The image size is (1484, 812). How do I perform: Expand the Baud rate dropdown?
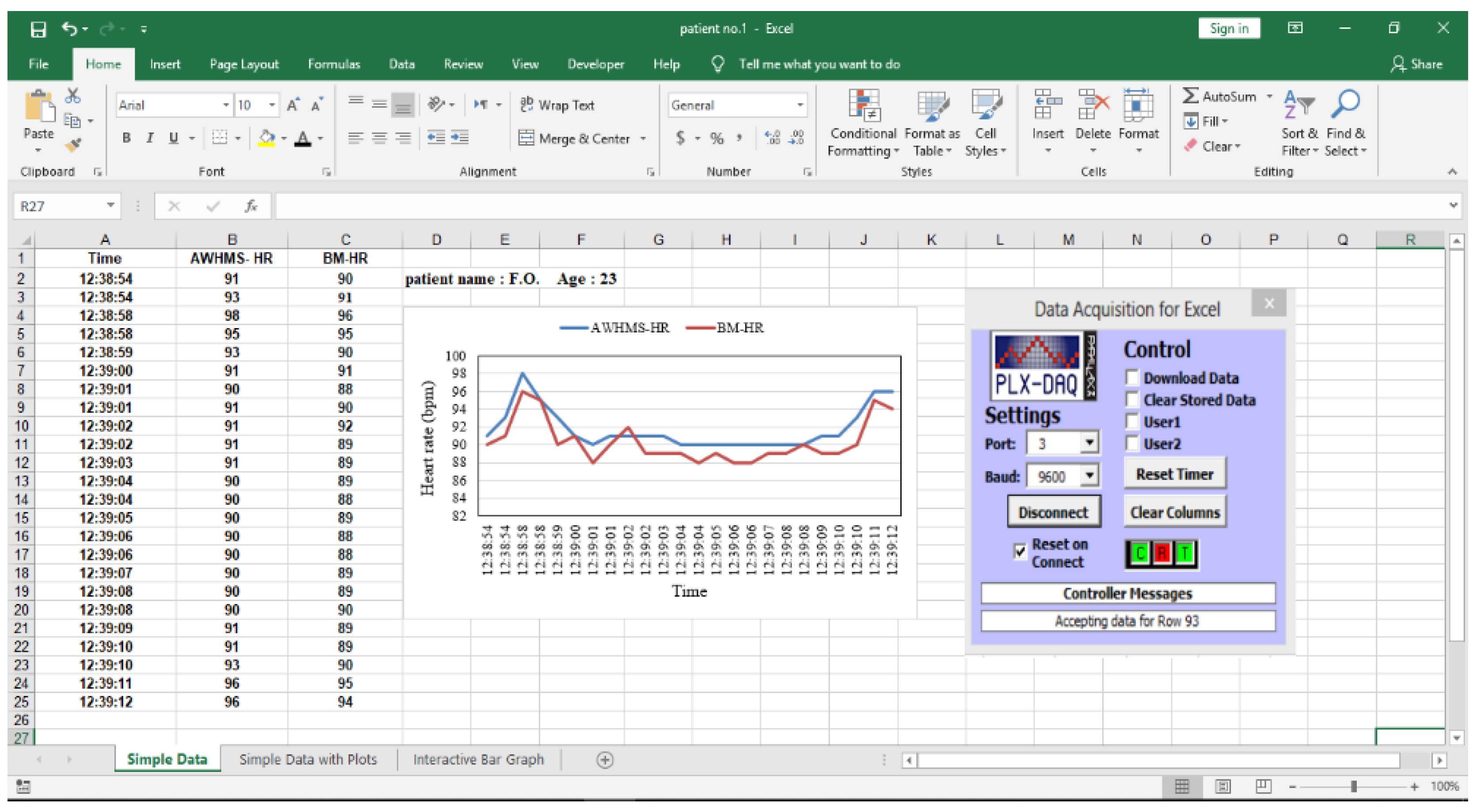point(1089,476)
